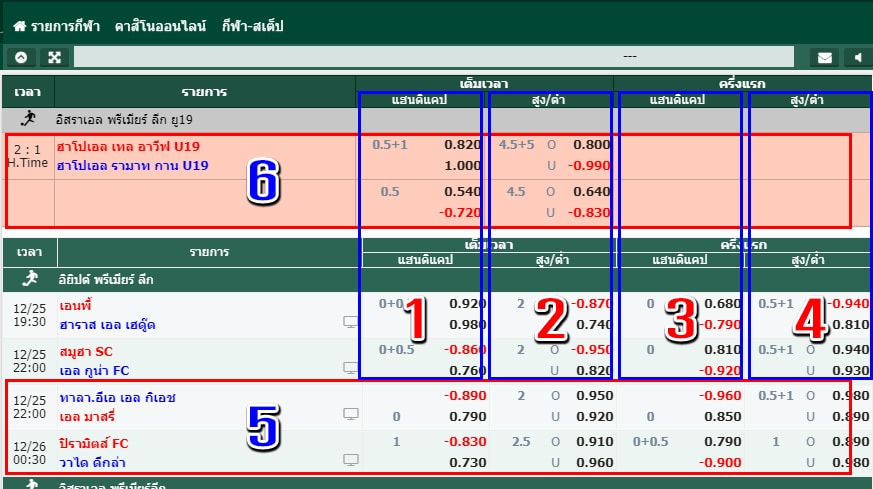Open the mail envelope icon

point(824,57)
